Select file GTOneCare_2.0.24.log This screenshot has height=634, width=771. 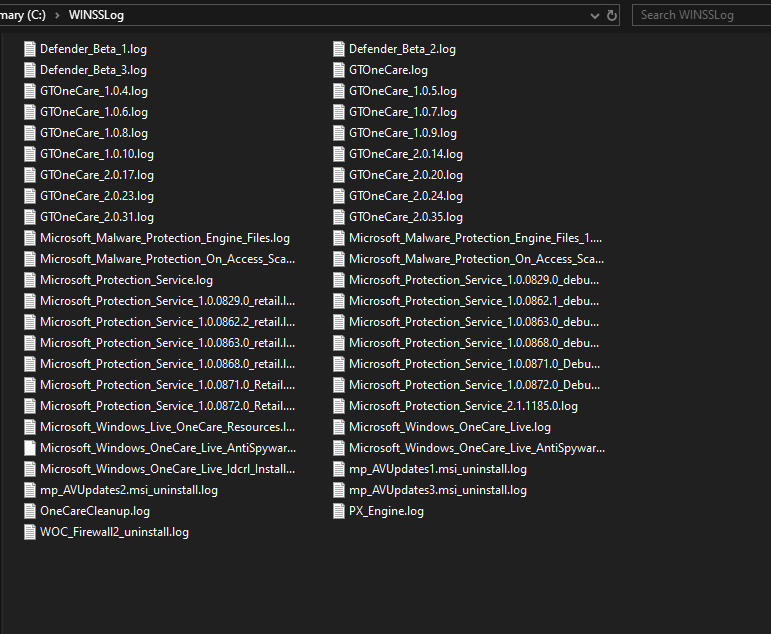(x=398, y=196)
